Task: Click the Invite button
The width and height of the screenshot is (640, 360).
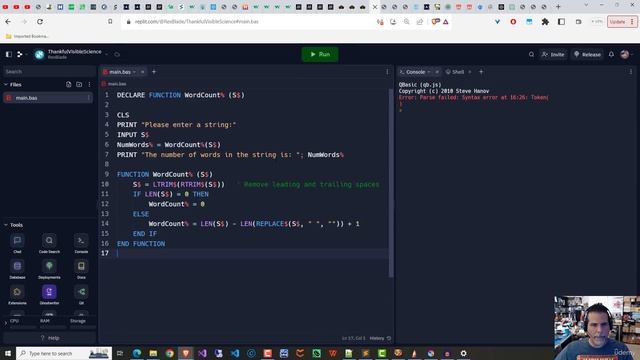Action: tap(553, 54)
